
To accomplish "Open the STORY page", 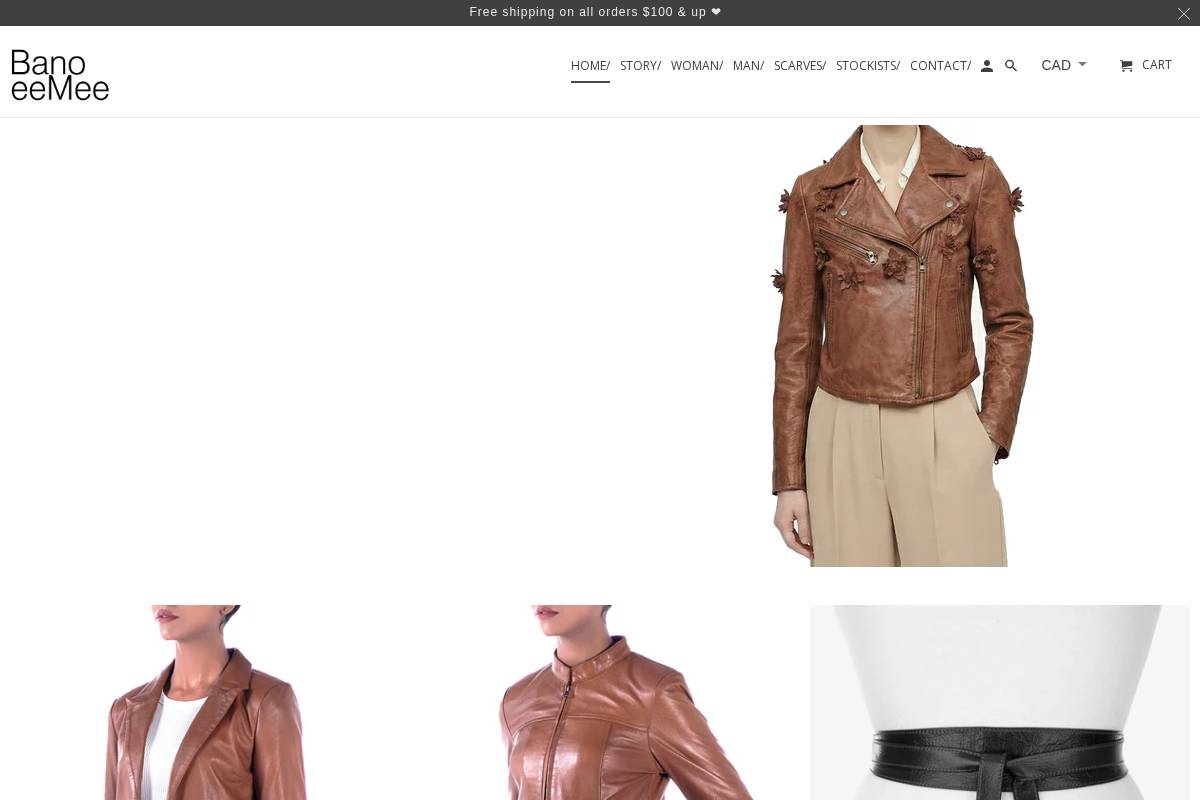I will click(x=640, y=65).
